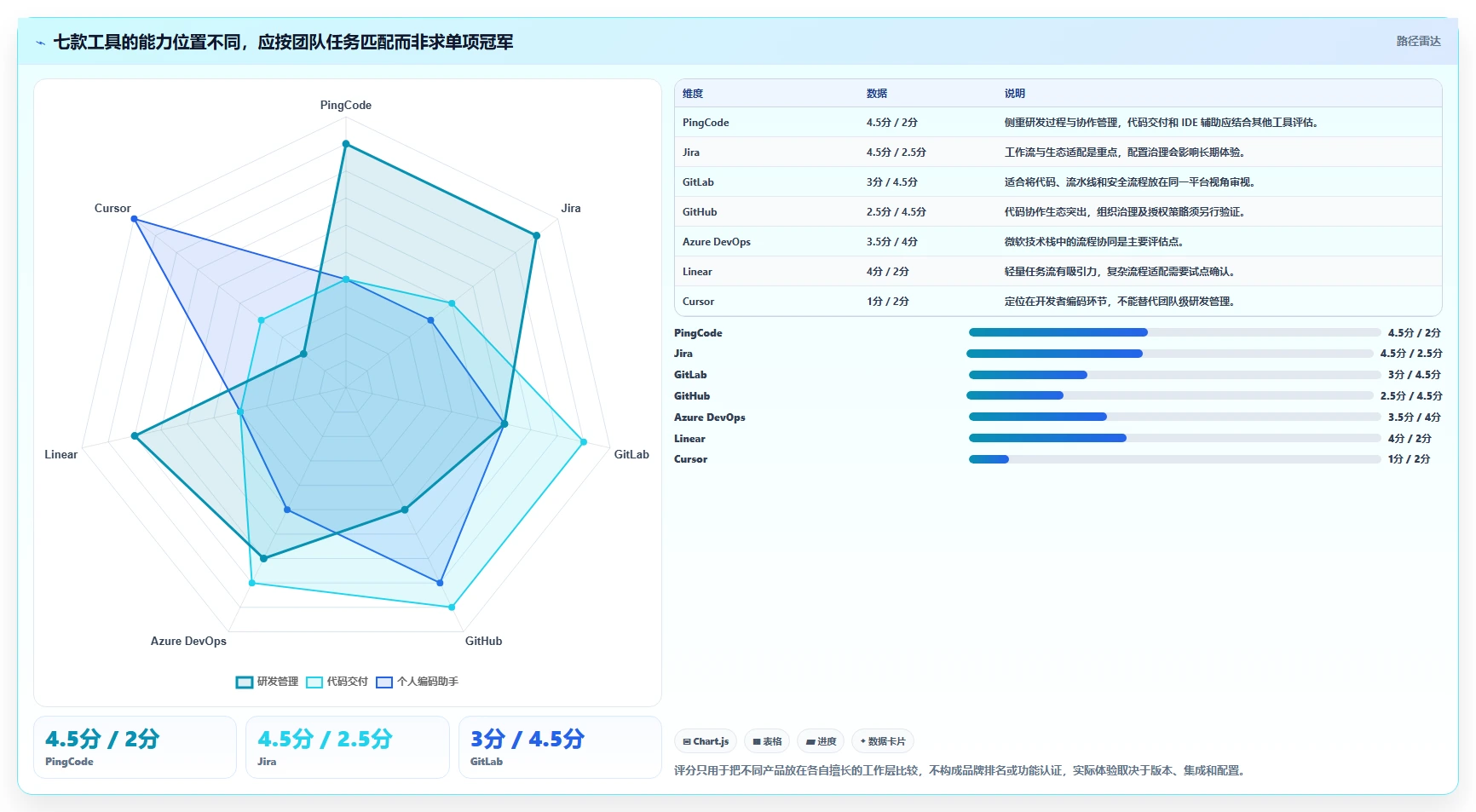Click the description starting 侧重研发过程与协作管理
This screenshot has width=1476, height=812.
pos(1163,123)
